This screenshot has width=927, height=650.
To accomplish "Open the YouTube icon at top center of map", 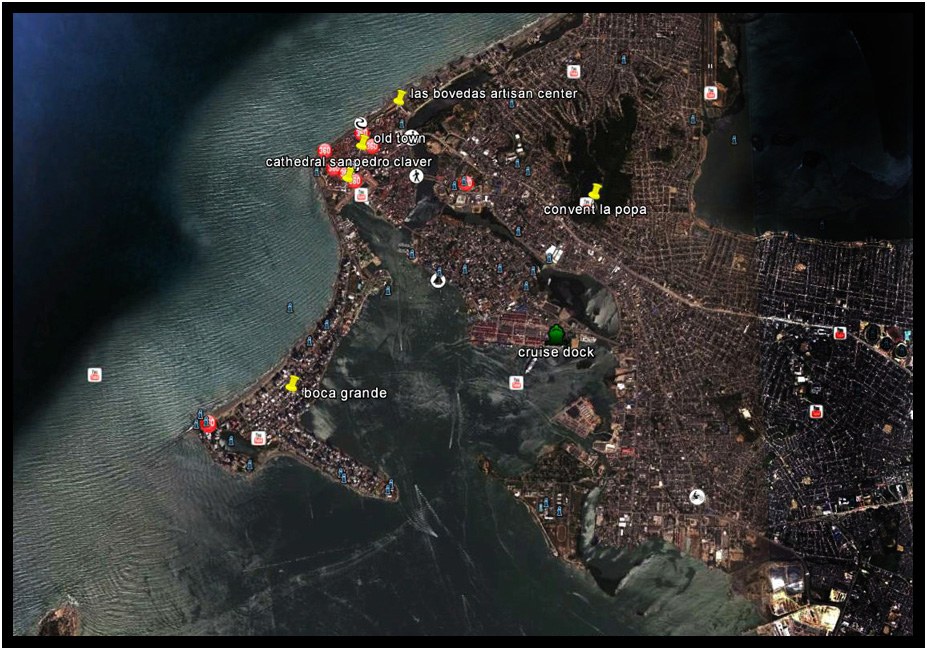I will coord(574,71).
